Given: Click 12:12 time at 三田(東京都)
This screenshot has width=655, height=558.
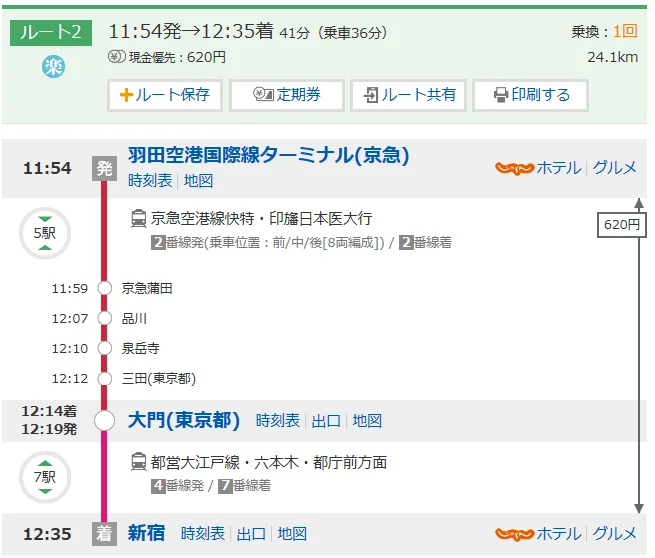Looking at the screenshot, I should [x=70, y=379].
